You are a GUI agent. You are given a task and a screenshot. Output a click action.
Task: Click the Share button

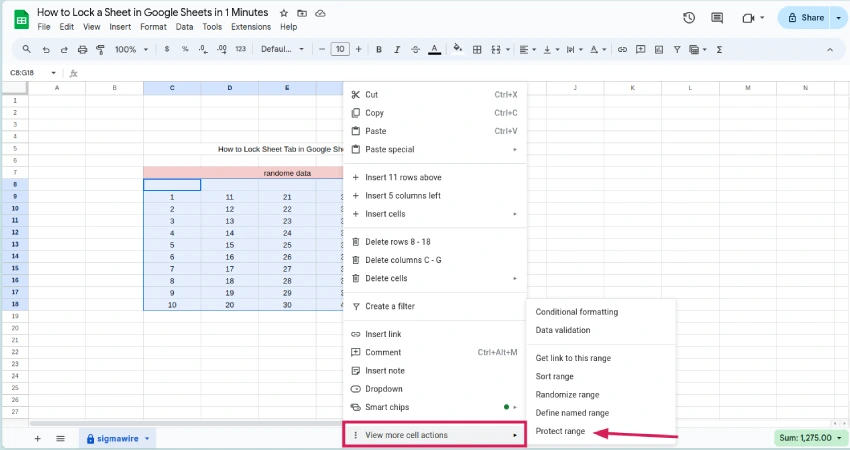click(x=806, y=18)
